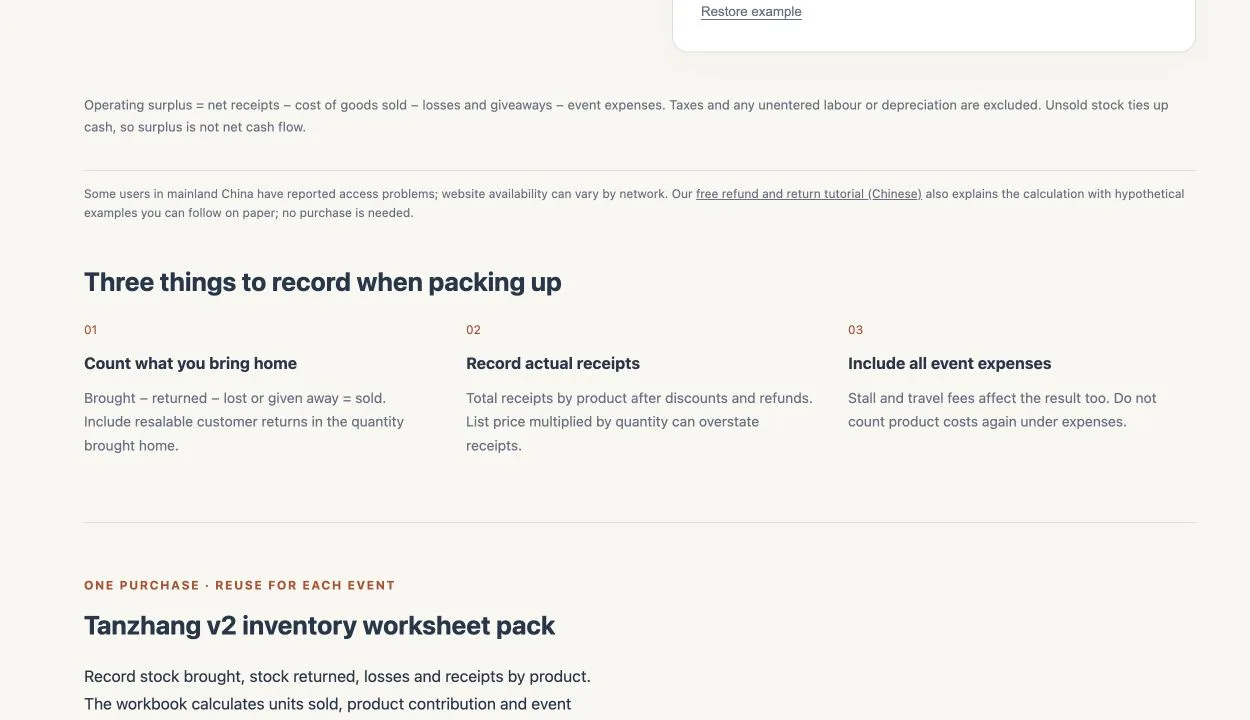Open the free refund and return tutorial (Chinese) link
The height and width of the screenshot is (720, 1250).
tap(809, 194)
